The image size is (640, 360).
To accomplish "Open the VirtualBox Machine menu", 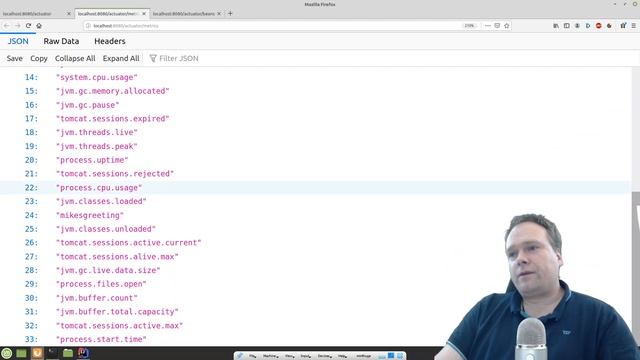I will tap(270, 356).
